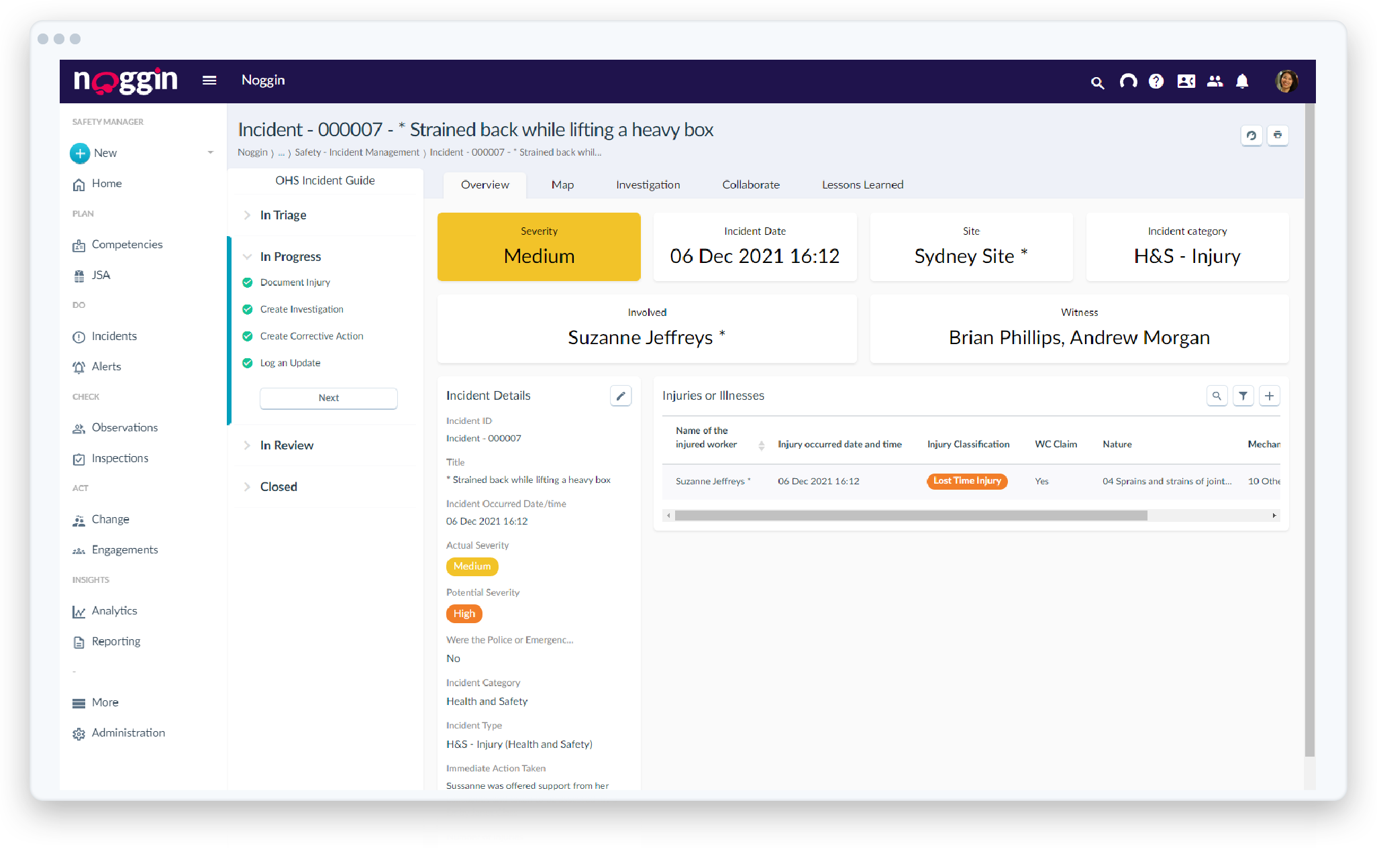Click the contacts card icon in top bar
This screenshot has width=1377, height=868.
click(1186, 82)
